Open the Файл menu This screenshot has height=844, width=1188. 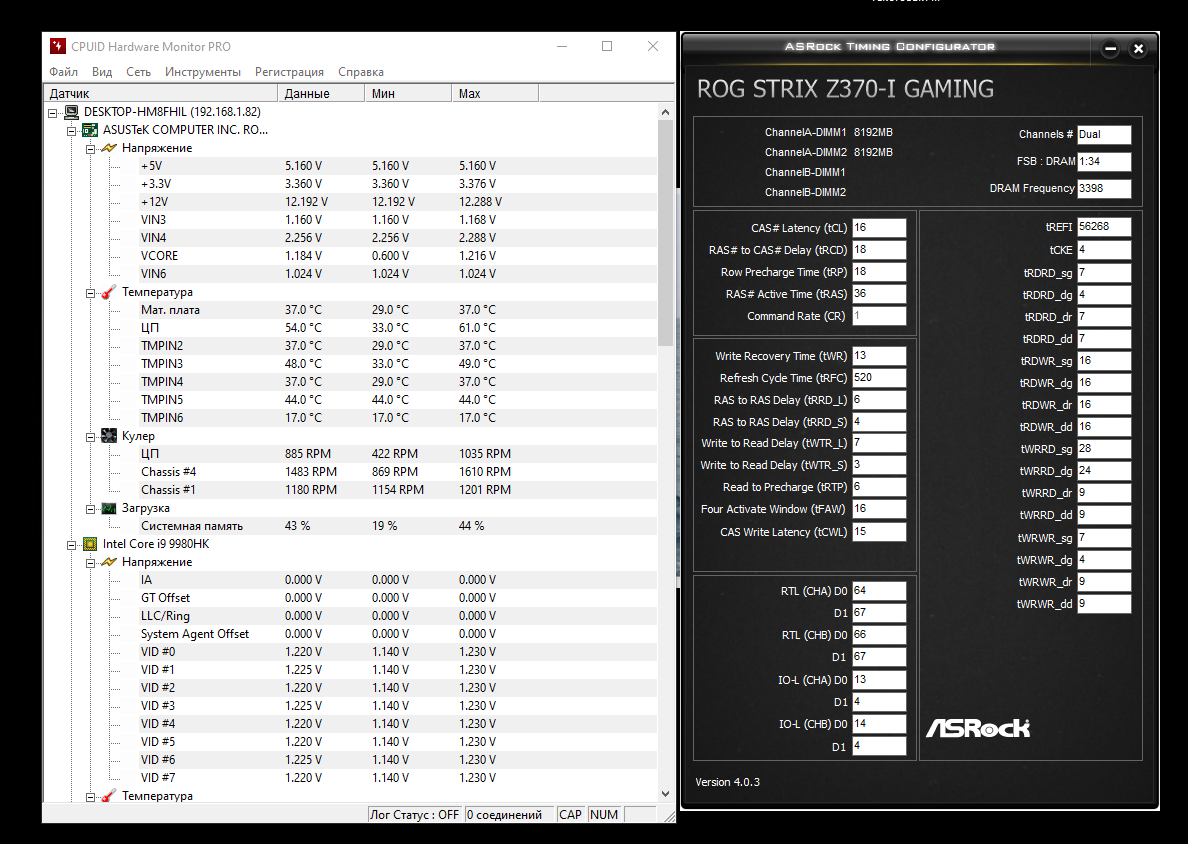pos(64,72)
